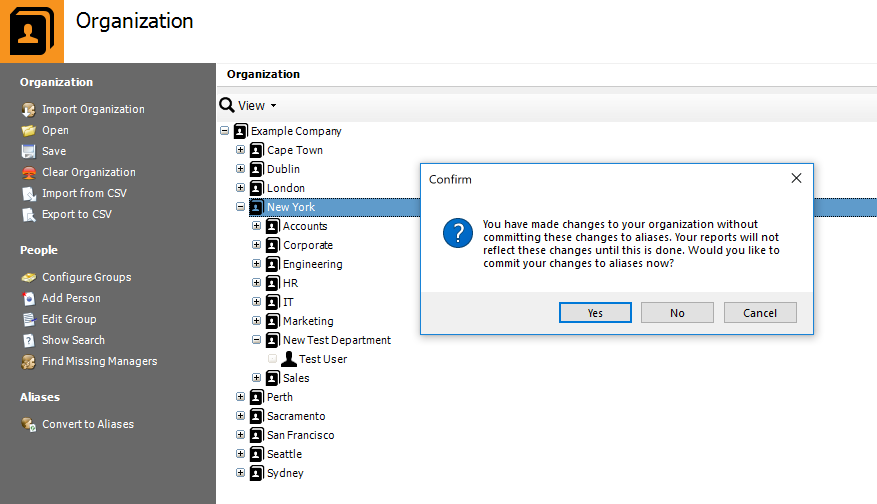Cancel the Confirm dialog
877x504 pixels.
pos(760,313)
